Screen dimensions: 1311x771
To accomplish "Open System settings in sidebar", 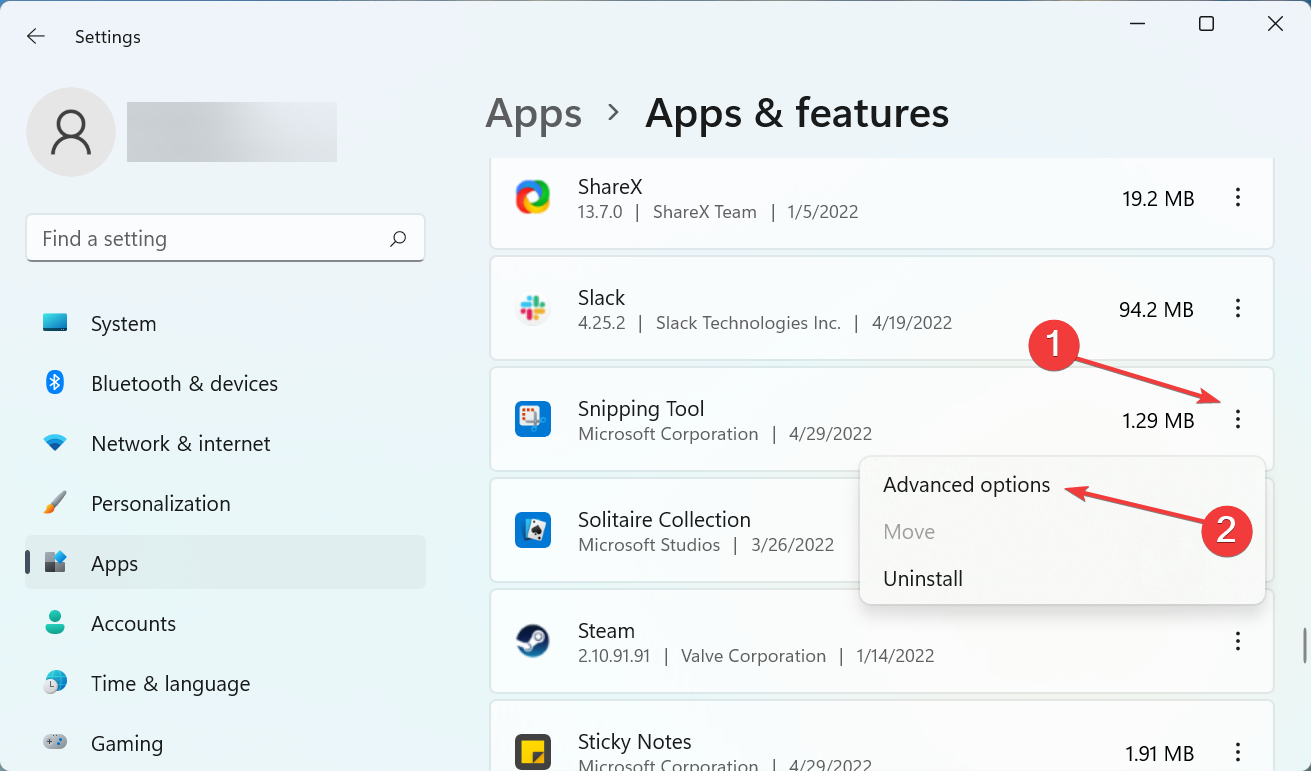I will pyautogui.click(x=123, y=323).
